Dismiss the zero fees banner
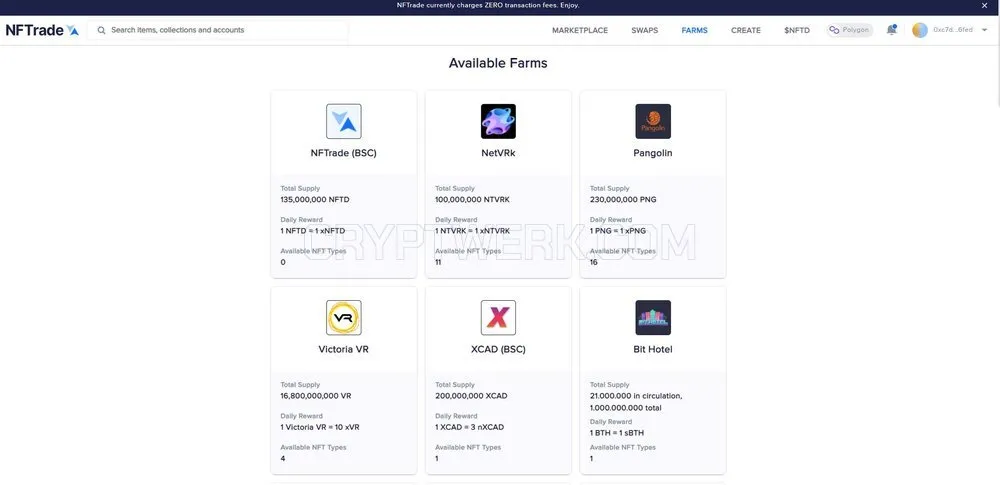 click(x=984, y=6)
